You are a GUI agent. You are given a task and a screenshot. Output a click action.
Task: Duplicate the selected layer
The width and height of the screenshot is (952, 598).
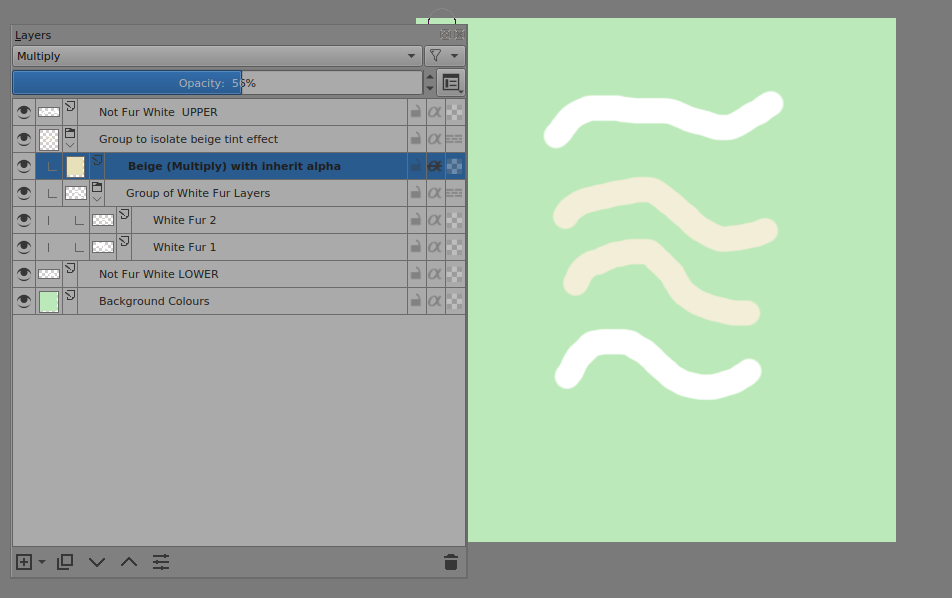tap(65, 562)
